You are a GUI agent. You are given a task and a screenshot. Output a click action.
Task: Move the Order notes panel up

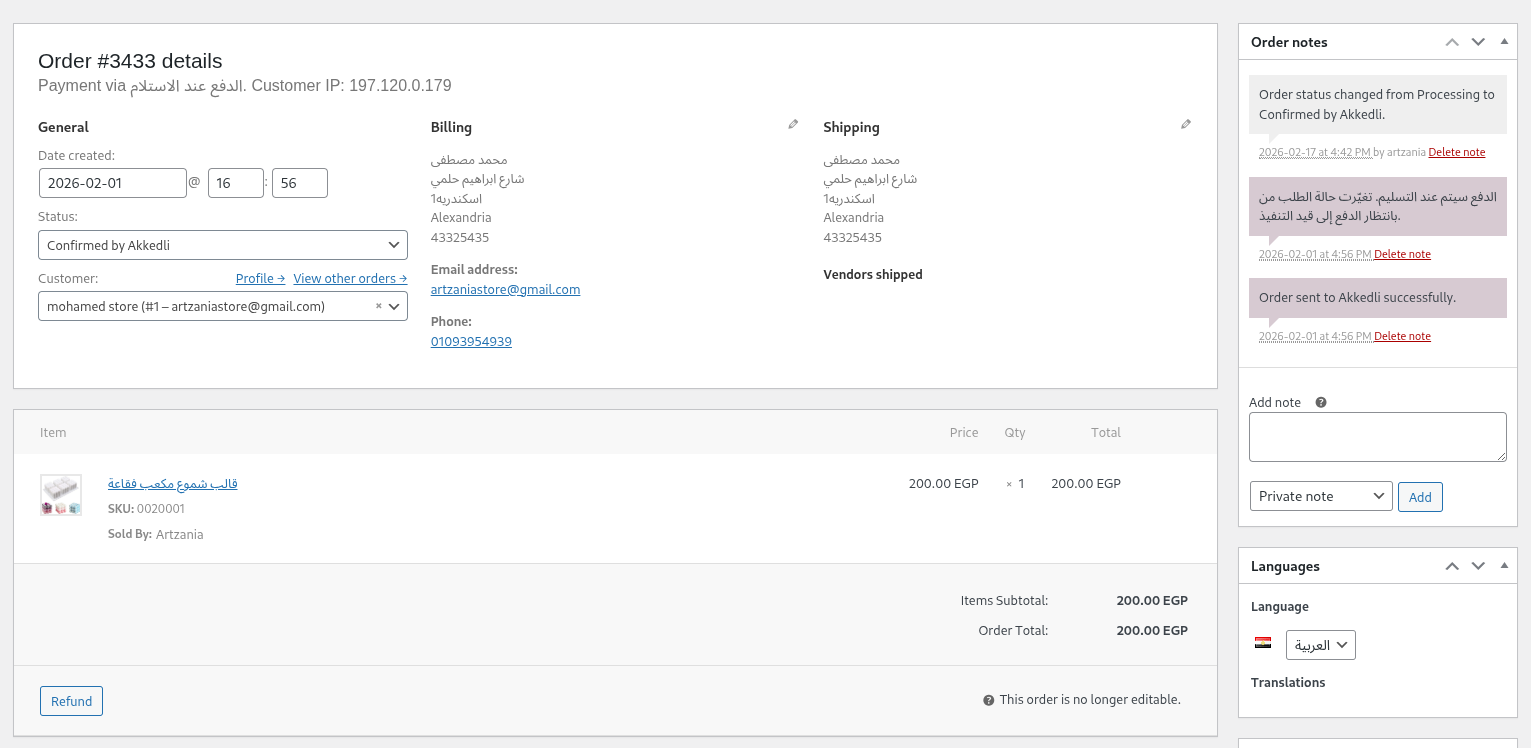click(1452, 41)
